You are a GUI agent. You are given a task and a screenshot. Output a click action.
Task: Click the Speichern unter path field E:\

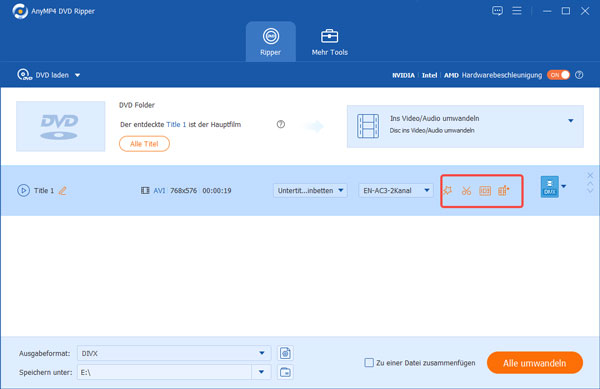tap(165, 372)
